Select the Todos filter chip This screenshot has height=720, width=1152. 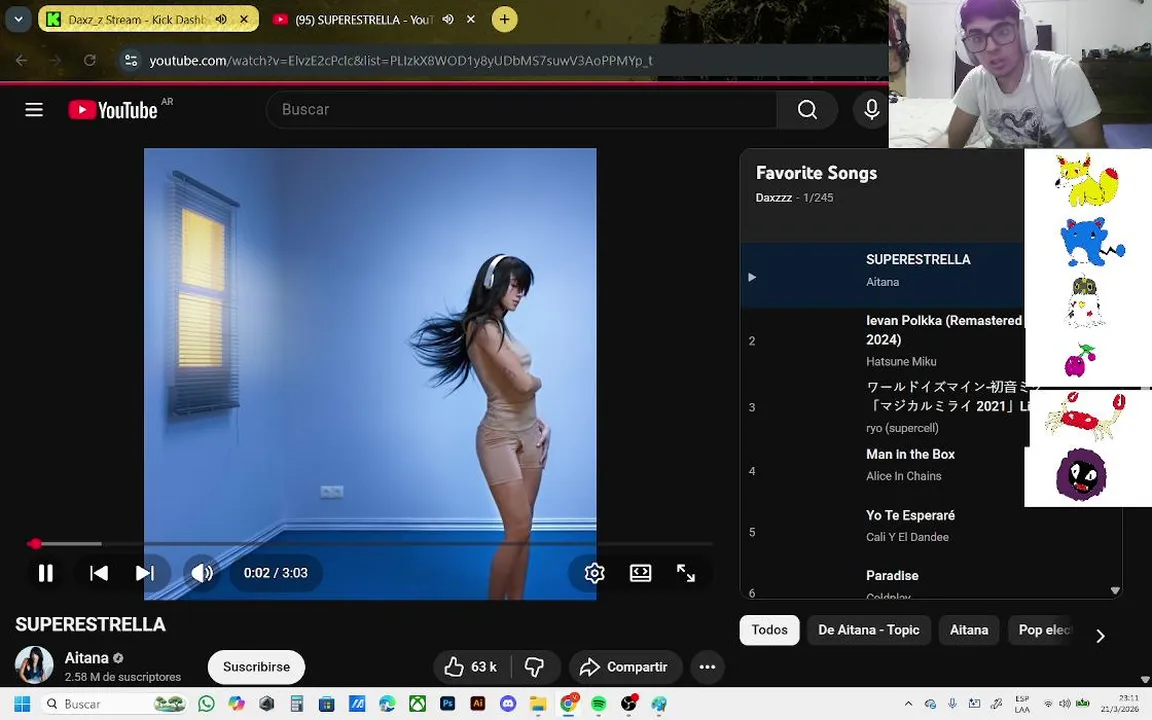point(769,630)
